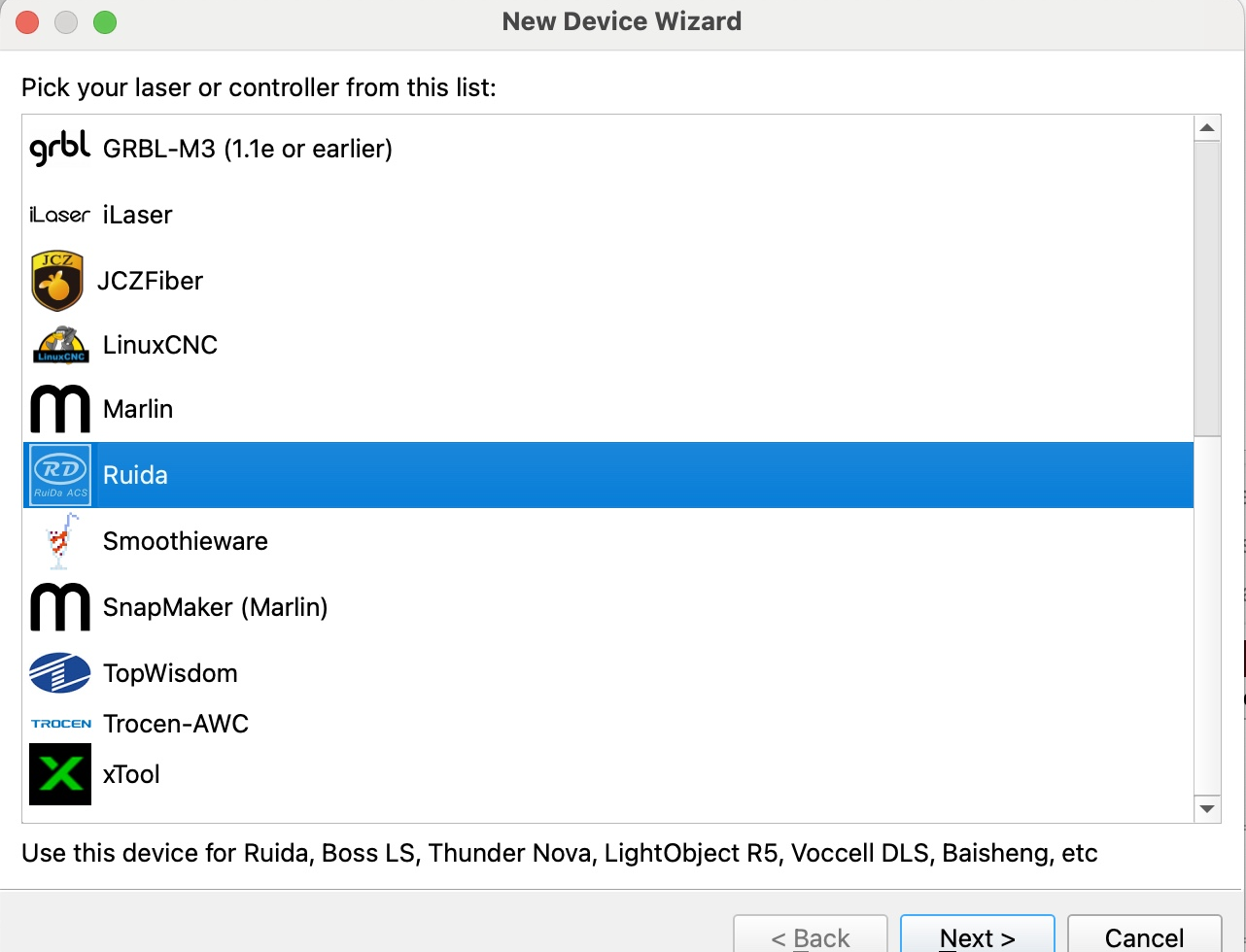
Task: Click the iLaser logo icon
Action: click(x=59, y=215)
